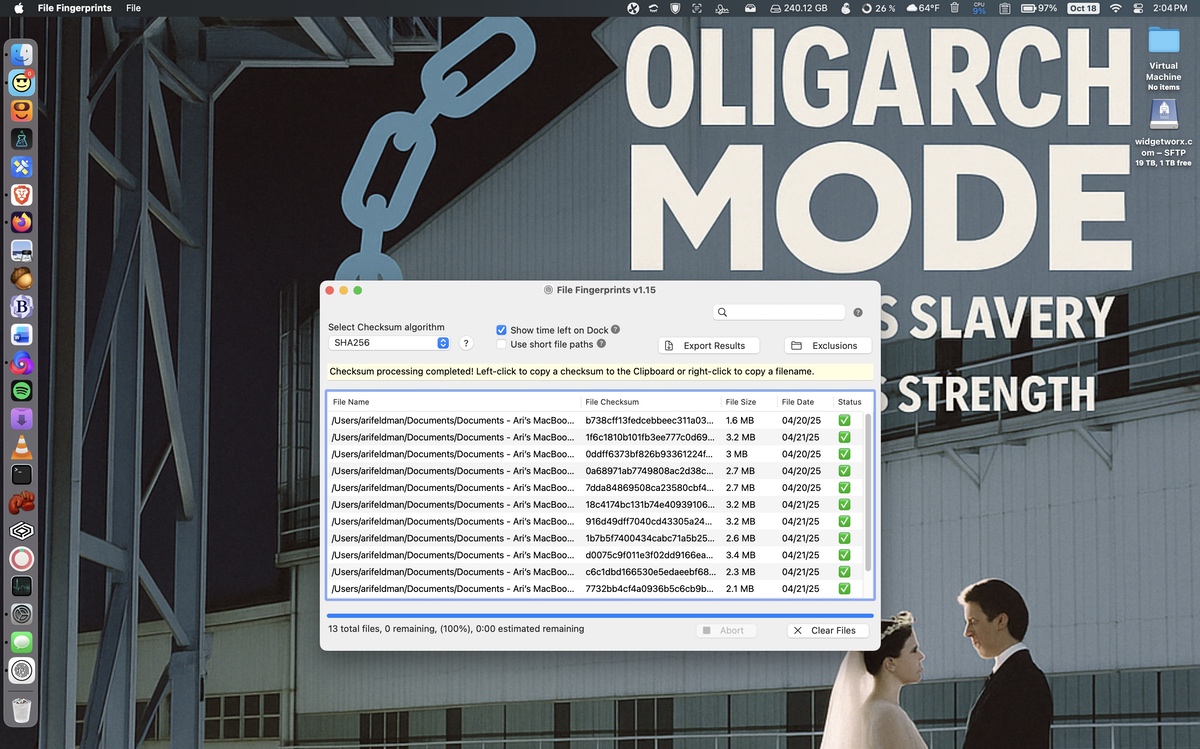Sort results by the File Date column header
The width and height of the screenshot is (1200, 749).
[798, 402]
